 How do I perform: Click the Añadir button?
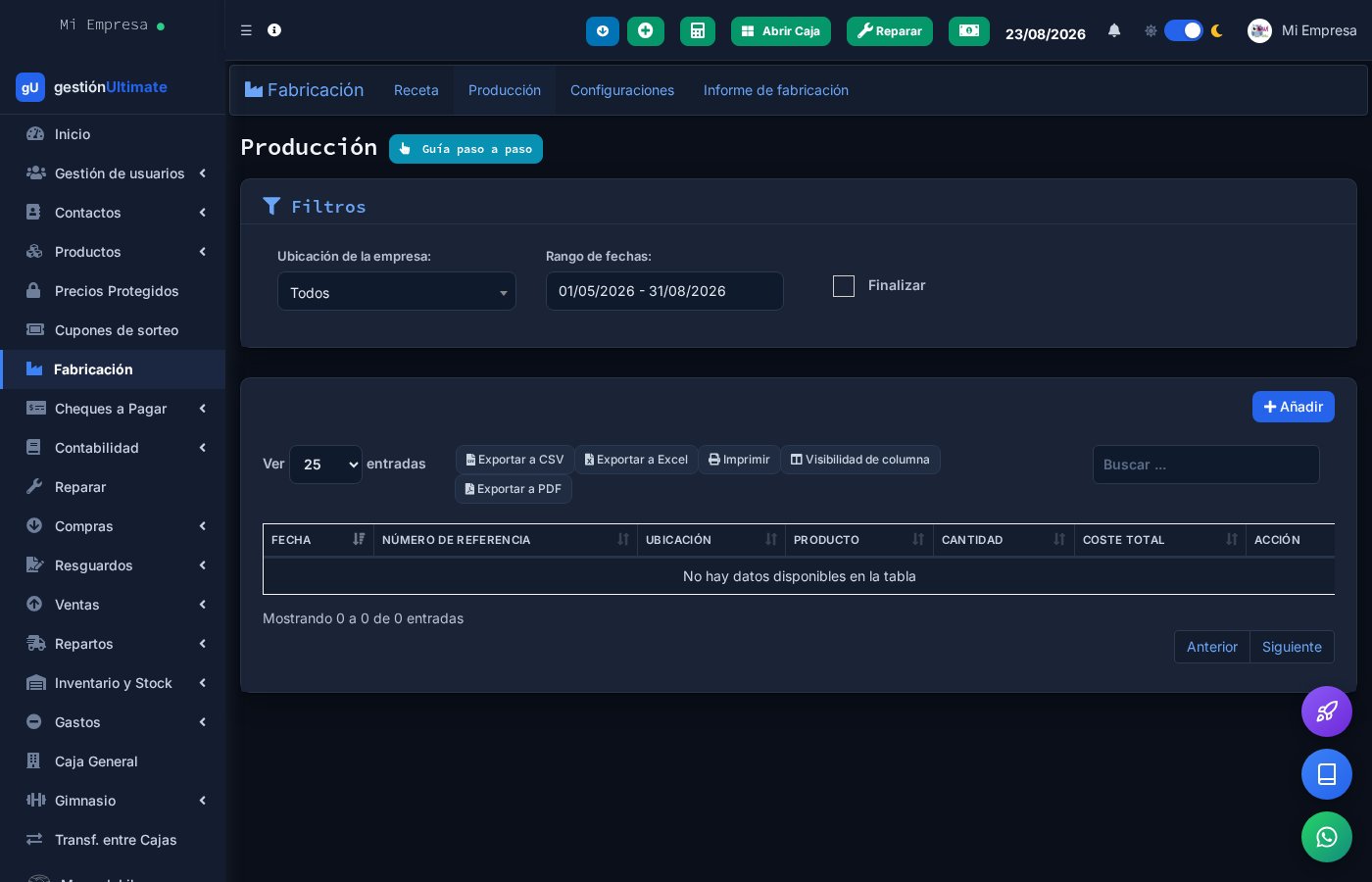1294,407
